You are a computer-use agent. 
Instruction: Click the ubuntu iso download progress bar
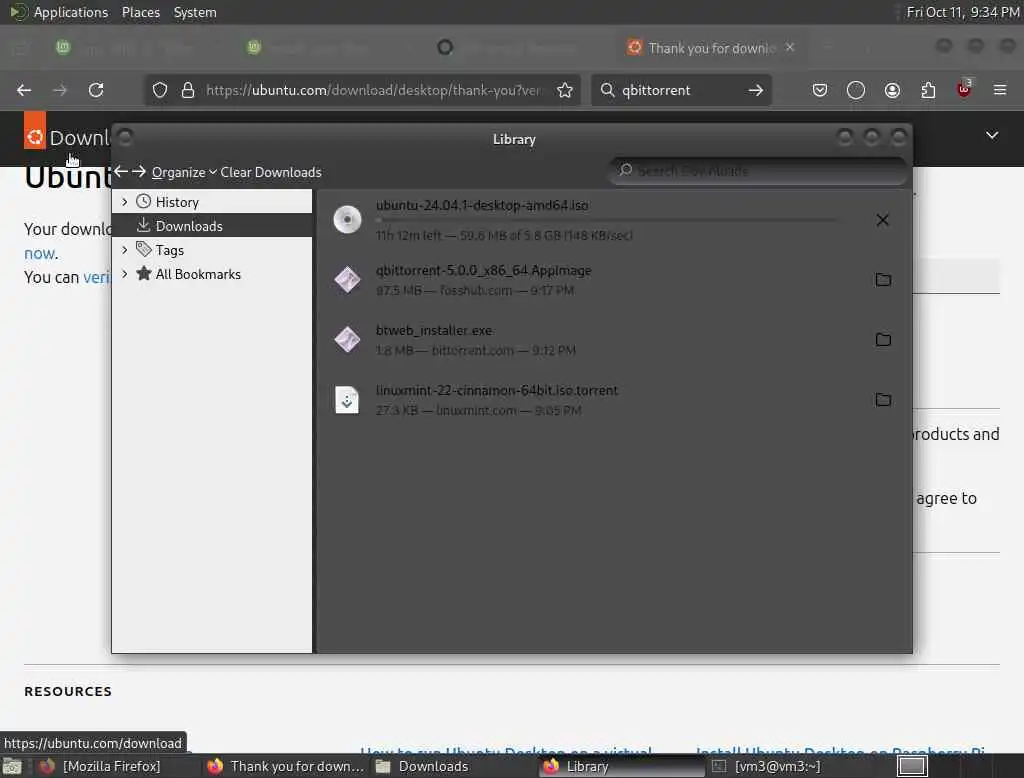[606, 220]
